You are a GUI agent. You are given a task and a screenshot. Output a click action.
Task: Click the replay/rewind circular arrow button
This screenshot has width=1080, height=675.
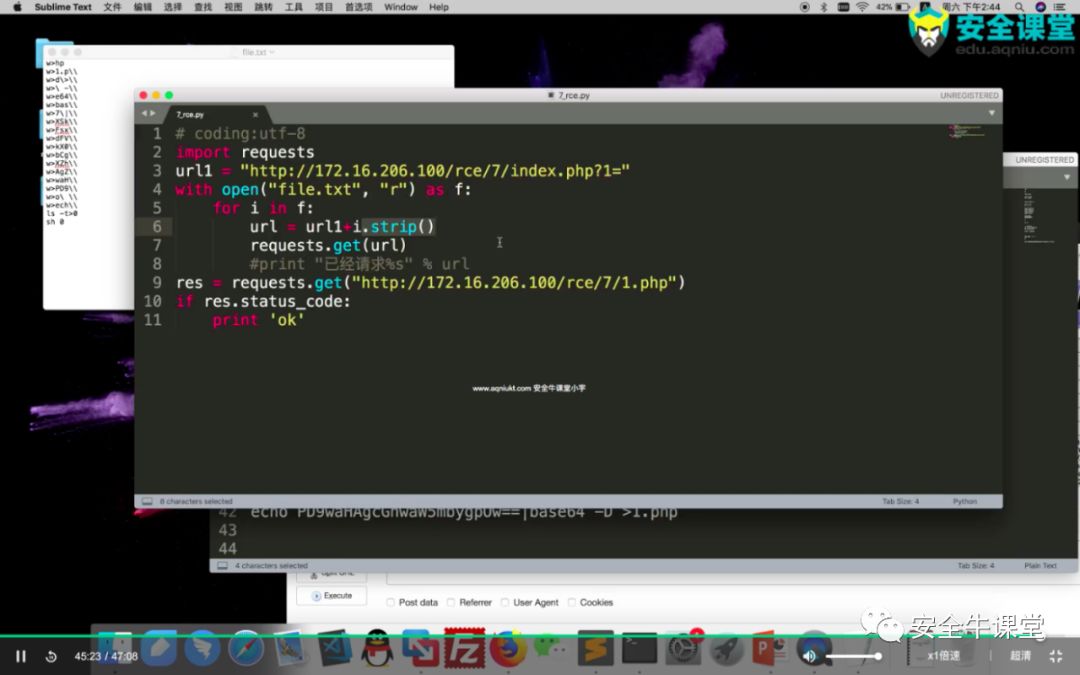pos(51,656)
